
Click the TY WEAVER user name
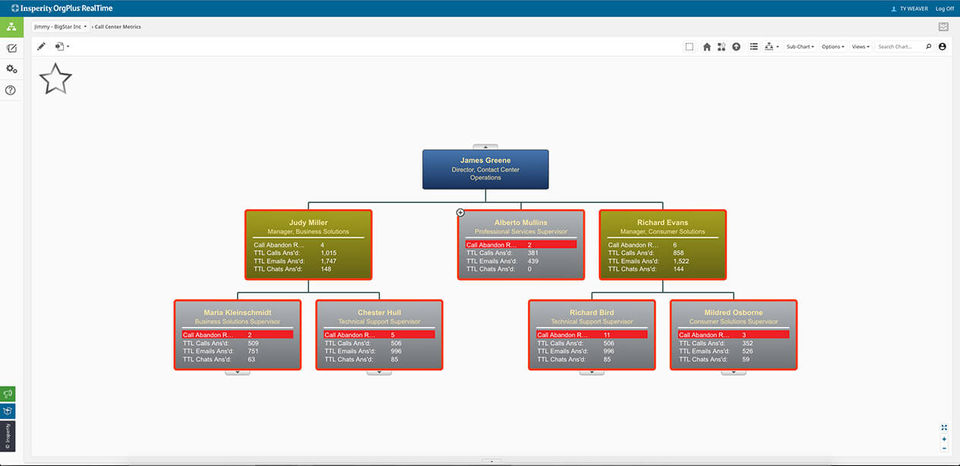[x=913, y=9]
